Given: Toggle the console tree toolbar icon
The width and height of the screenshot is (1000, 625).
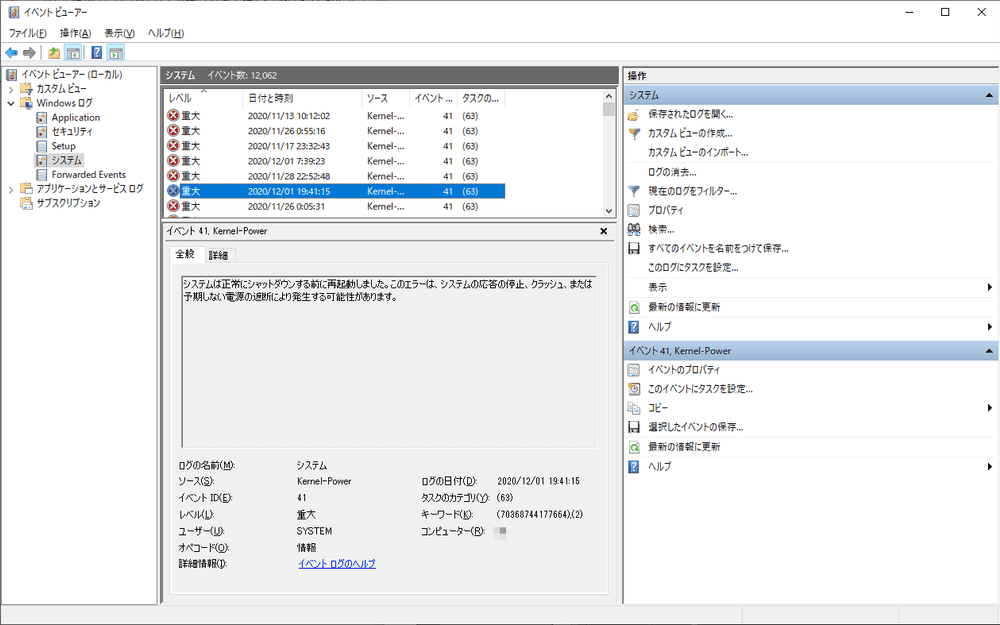Looking at the screenshot, I should coord(73,53).
